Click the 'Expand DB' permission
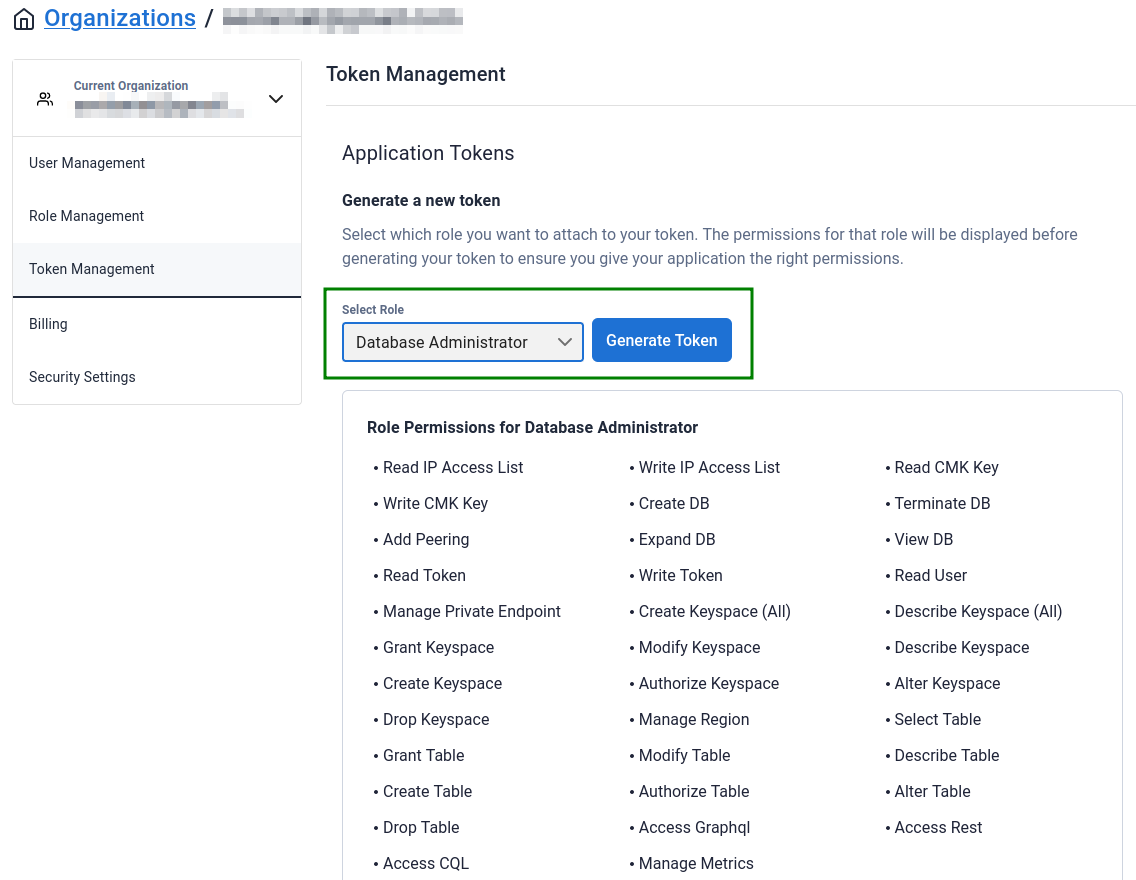The height and width of the screenshot is (880, 1136). (677, 540)
